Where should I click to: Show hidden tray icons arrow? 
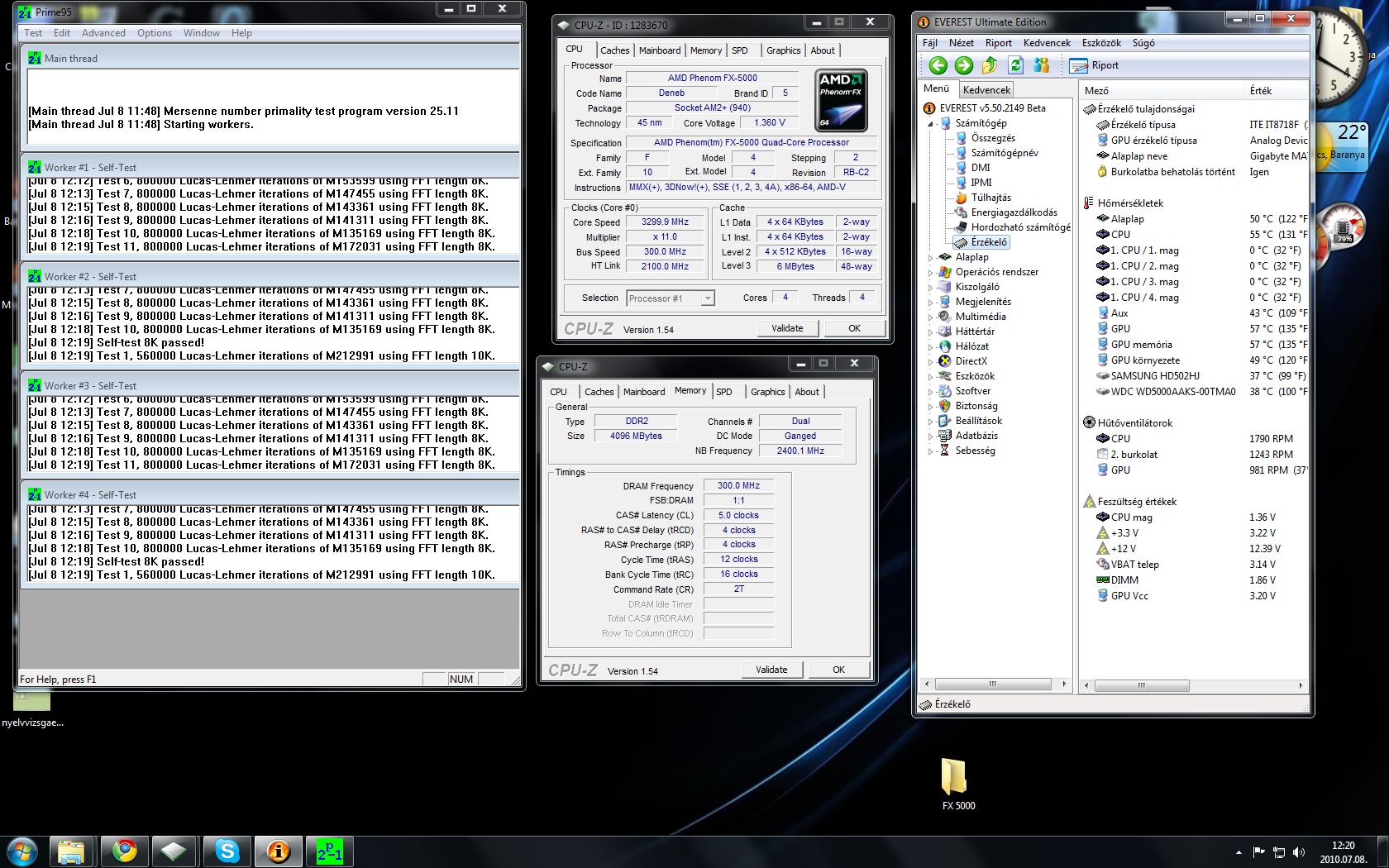tap(1239, 852)
